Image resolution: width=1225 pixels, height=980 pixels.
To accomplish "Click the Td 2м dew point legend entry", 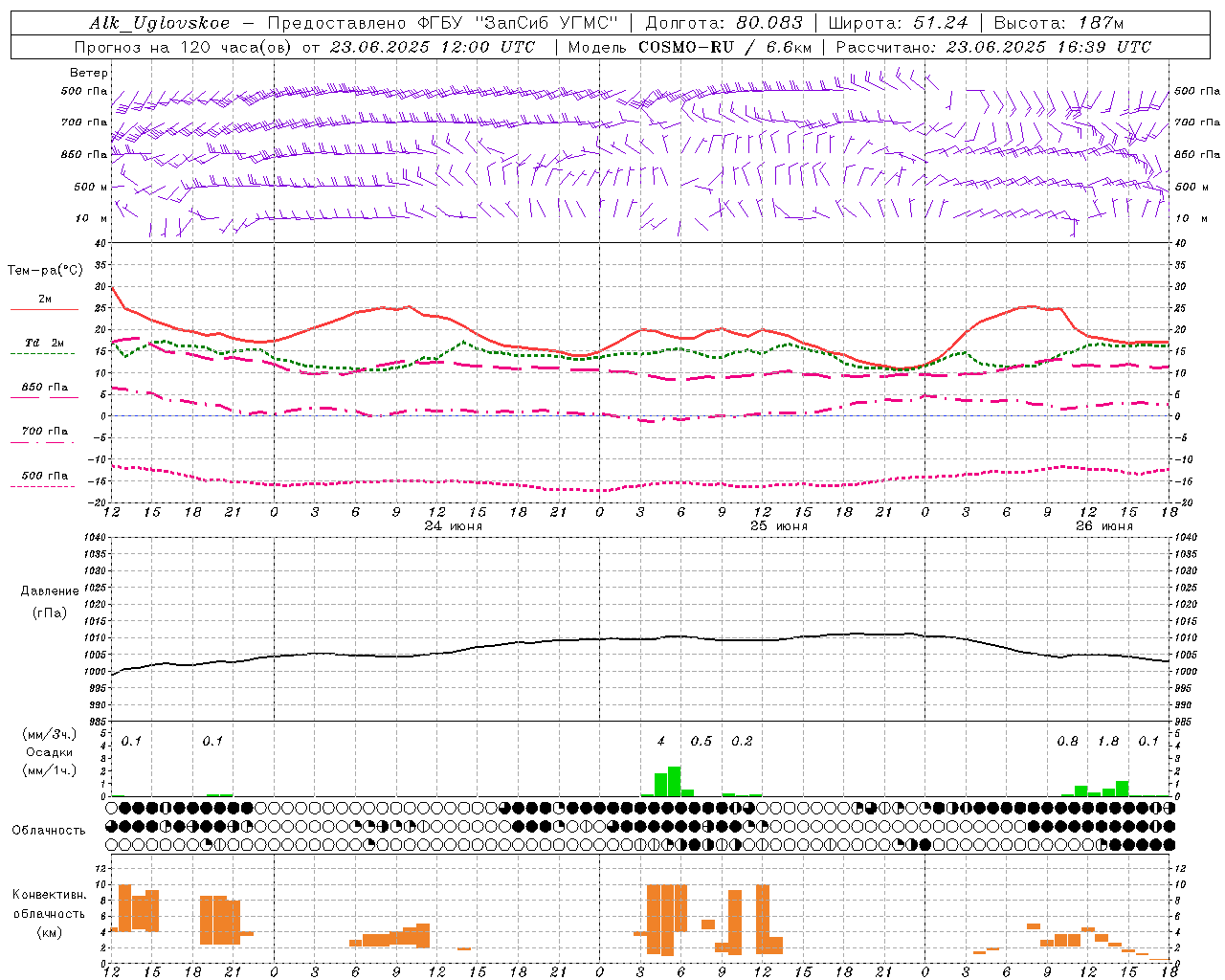I will [x=44, y=343].
